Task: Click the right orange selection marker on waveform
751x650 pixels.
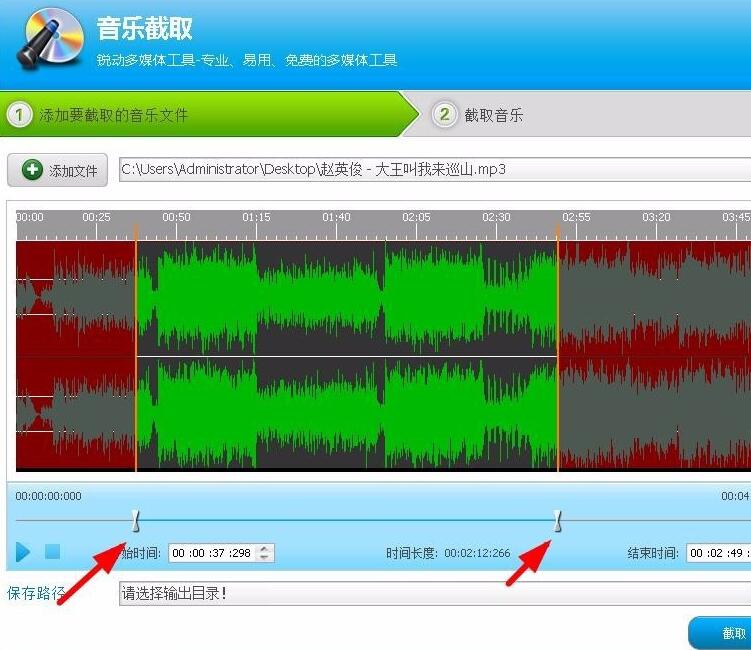Action: point(558,350)
